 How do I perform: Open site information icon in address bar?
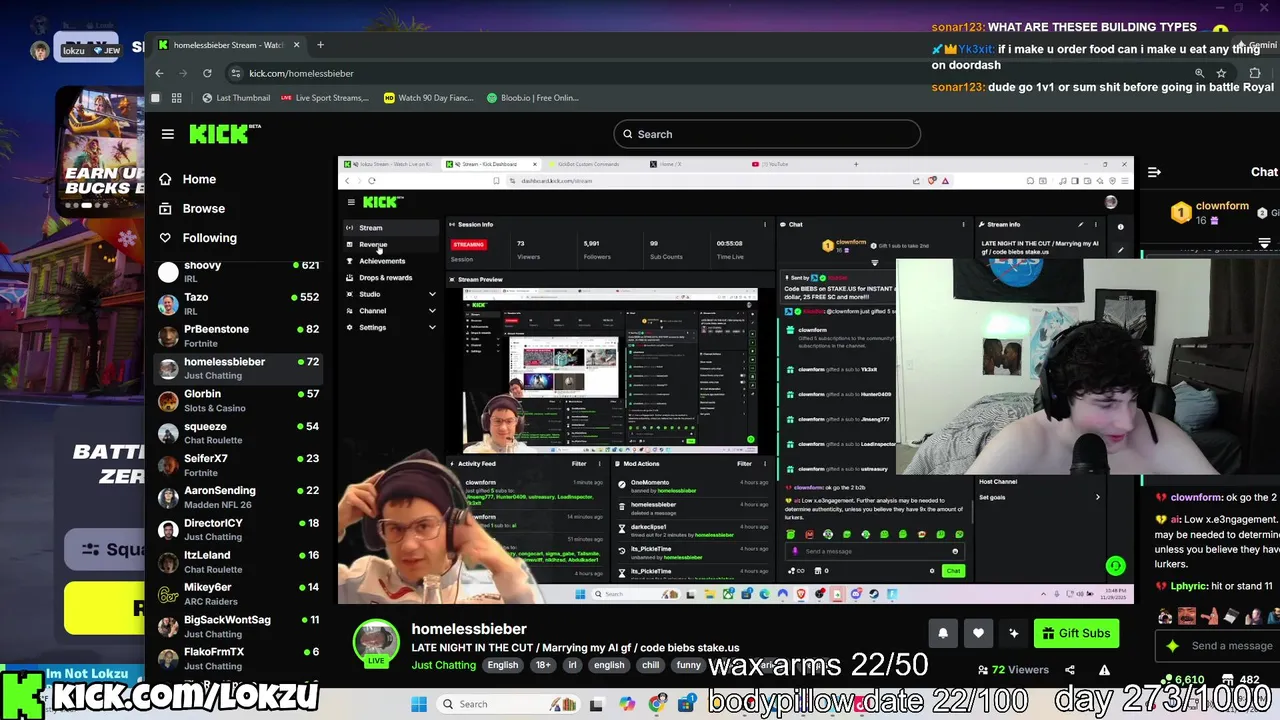tap(236, 73)
